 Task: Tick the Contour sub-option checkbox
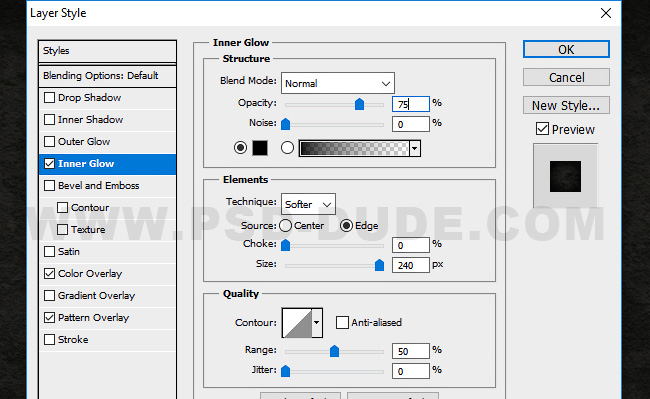tap(62, 207)
